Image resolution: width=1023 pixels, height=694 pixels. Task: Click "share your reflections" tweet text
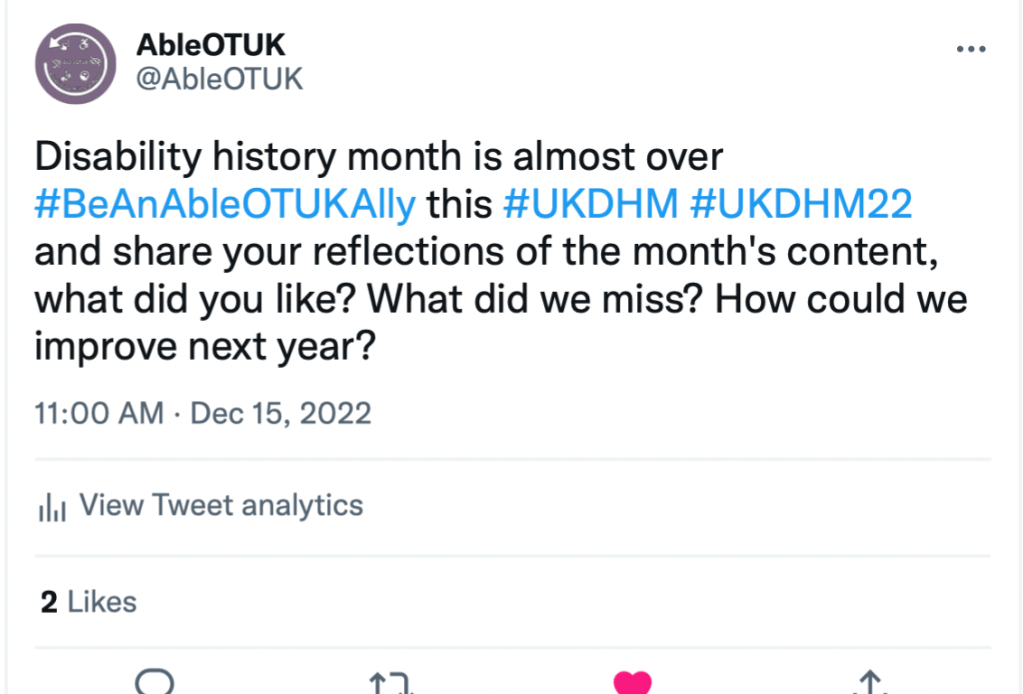[278, 251]
